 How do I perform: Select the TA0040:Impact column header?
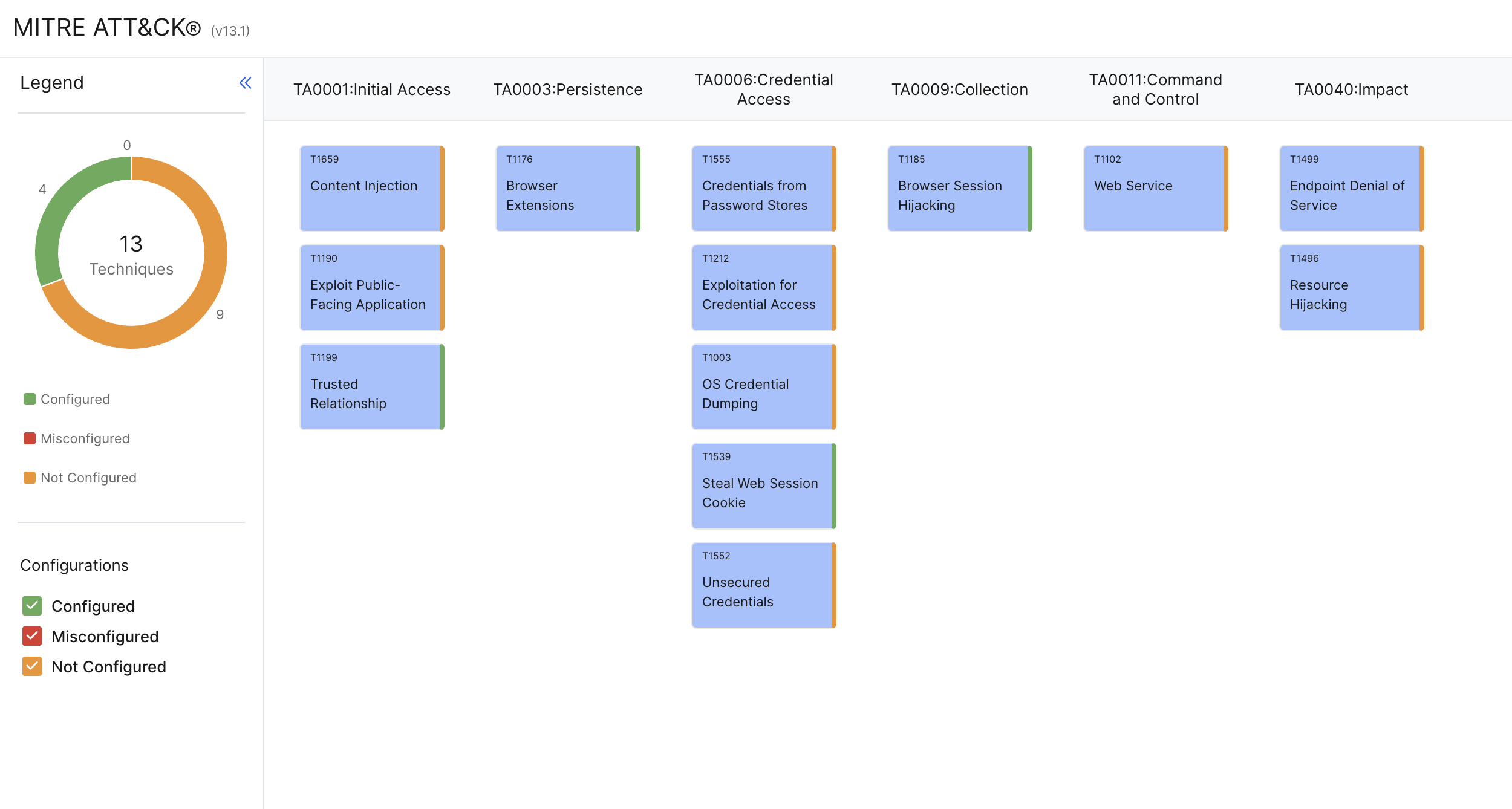1351,89
